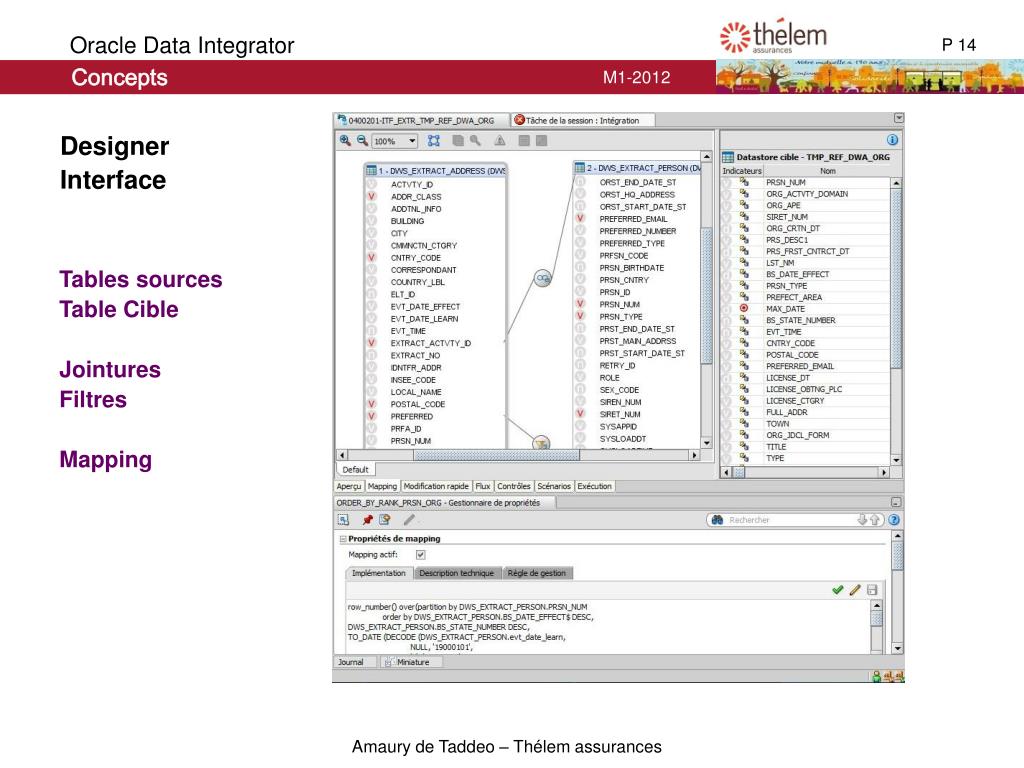
Task: Click the green user status bar icon
Action: tap(876, 677)
